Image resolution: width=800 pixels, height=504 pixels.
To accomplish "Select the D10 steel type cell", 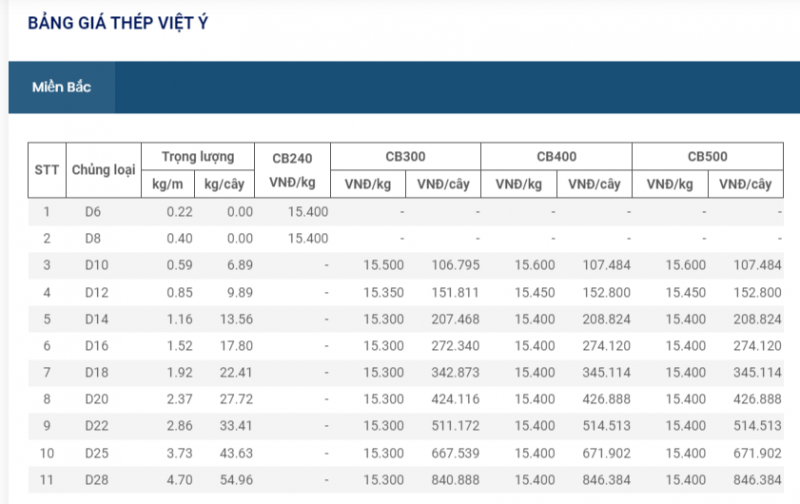I will click(x=96, y=265).
